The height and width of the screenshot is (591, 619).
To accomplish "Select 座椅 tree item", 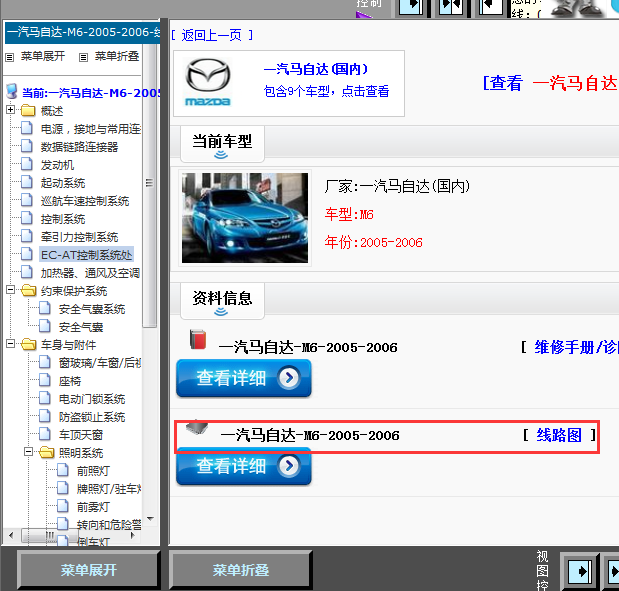I will [x=70, y=381].
